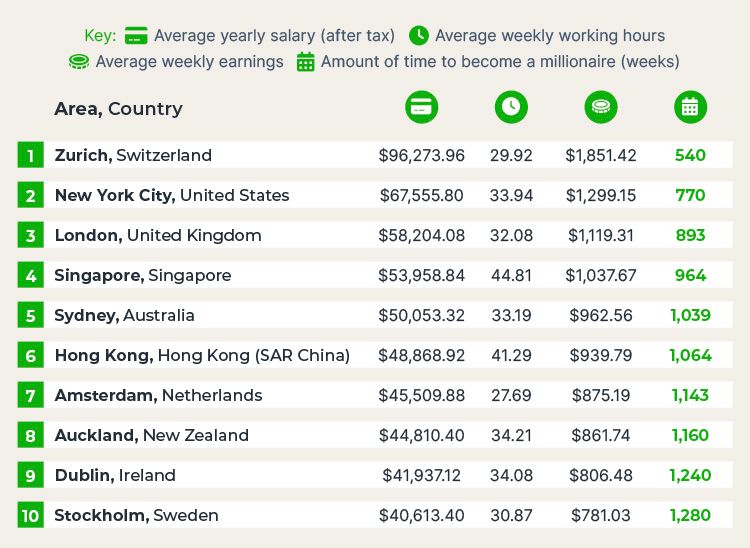Image resolution: width=750 pixels, height=548 pixels.
Task: Select the Zurich, Switzerland row label
Action: [x=133, y=155]
